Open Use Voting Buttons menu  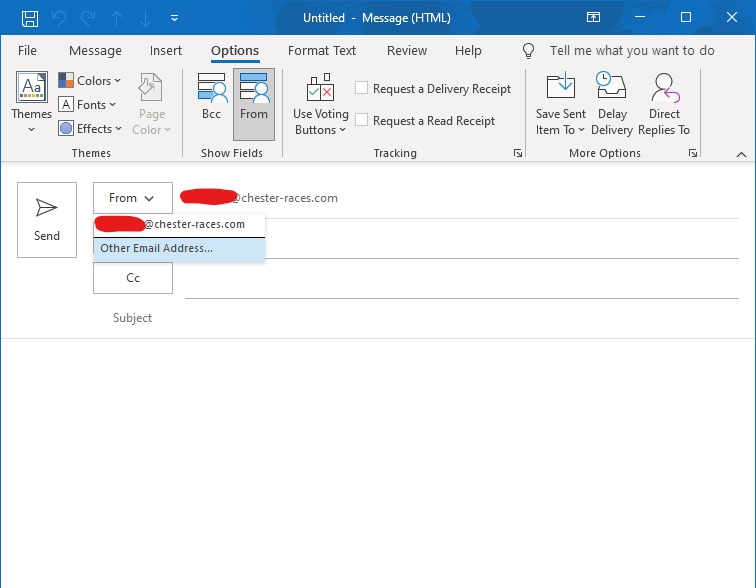click(x=321, y=104)
